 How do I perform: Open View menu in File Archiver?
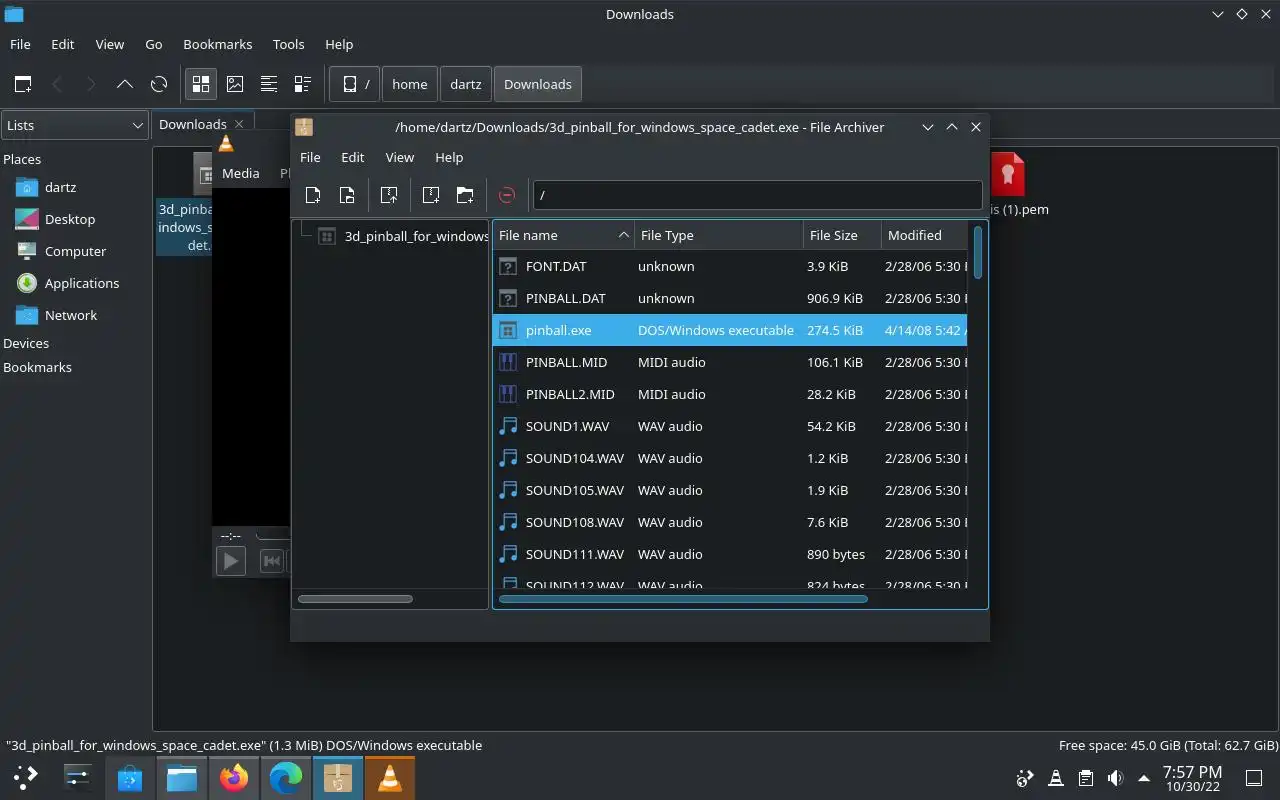pyautogui.click(x=399, y=157)
